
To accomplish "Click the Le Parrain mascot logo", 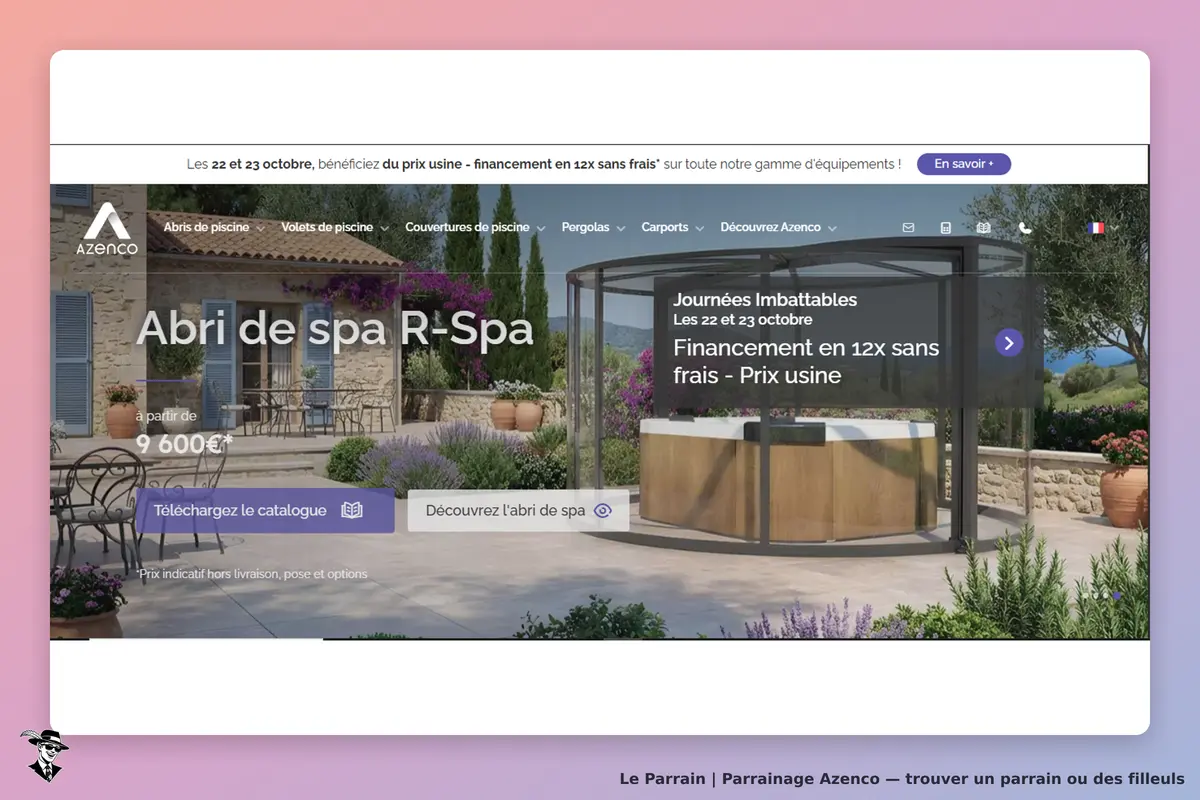I will 44,755.
